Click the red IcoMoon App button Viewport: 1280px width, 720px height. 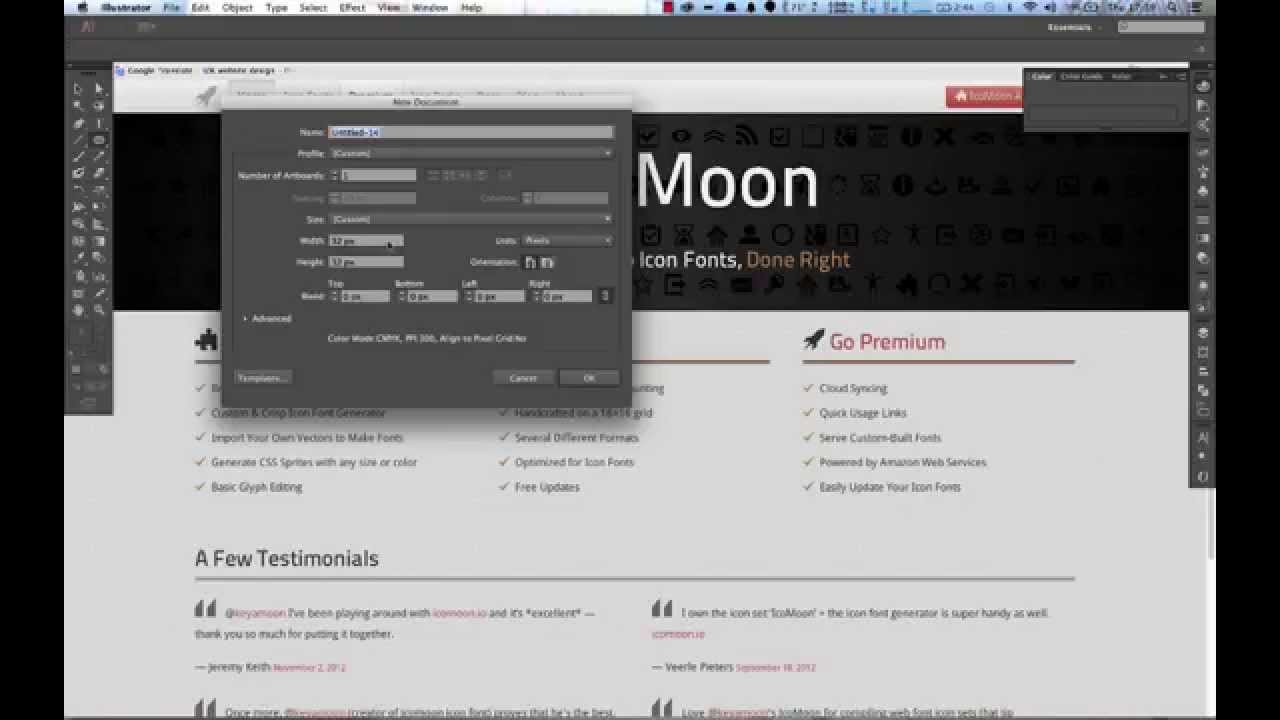(x=986, y=96)
